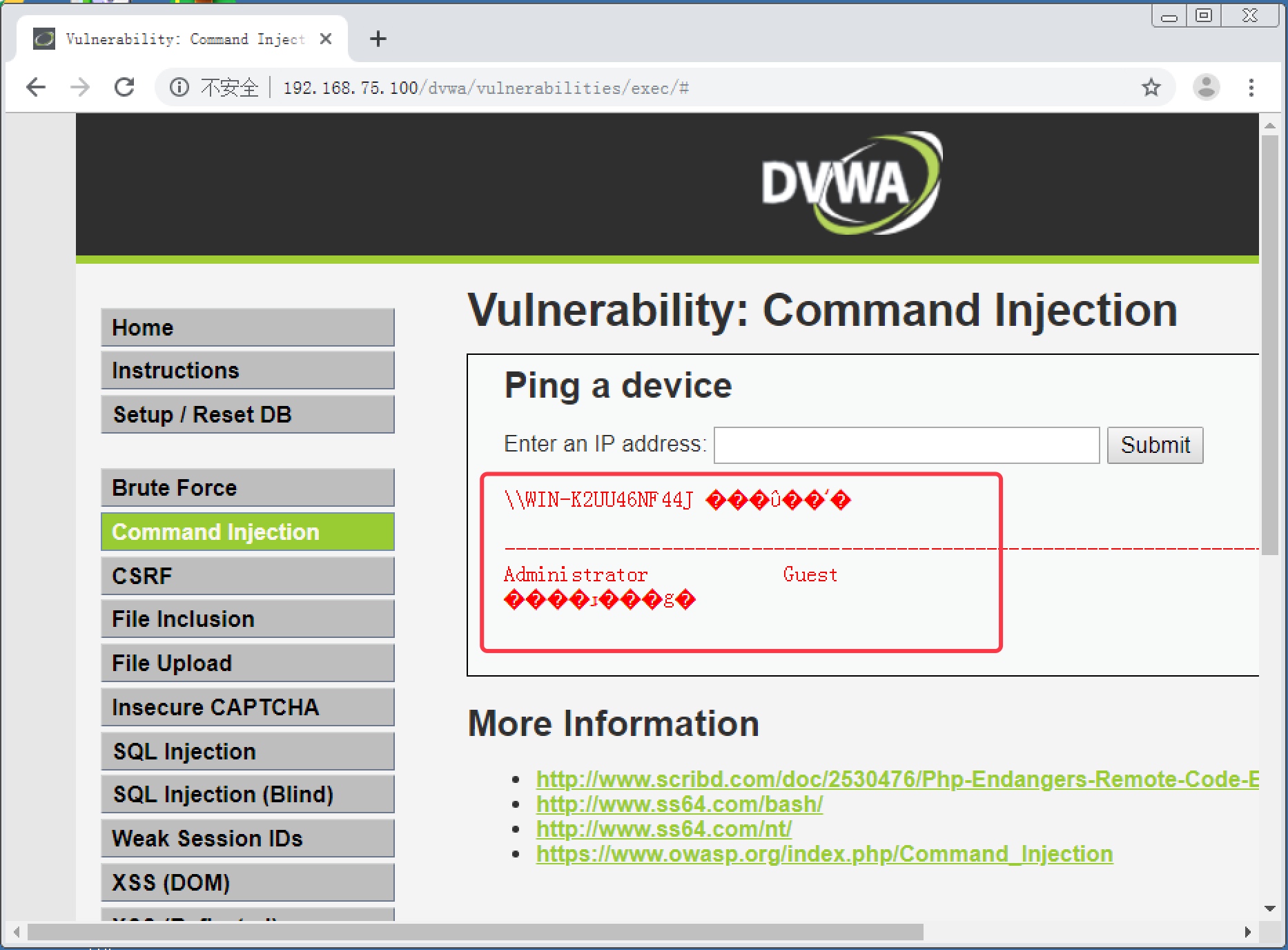Open the ss64.com/bash link

pos(679,804)
